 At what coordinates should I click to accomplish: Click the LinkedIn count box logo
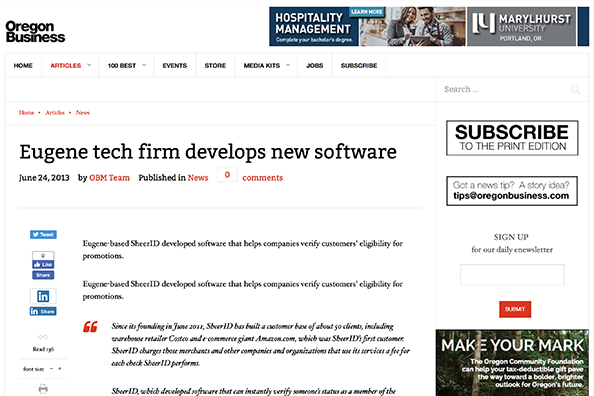tap(43, 296)
